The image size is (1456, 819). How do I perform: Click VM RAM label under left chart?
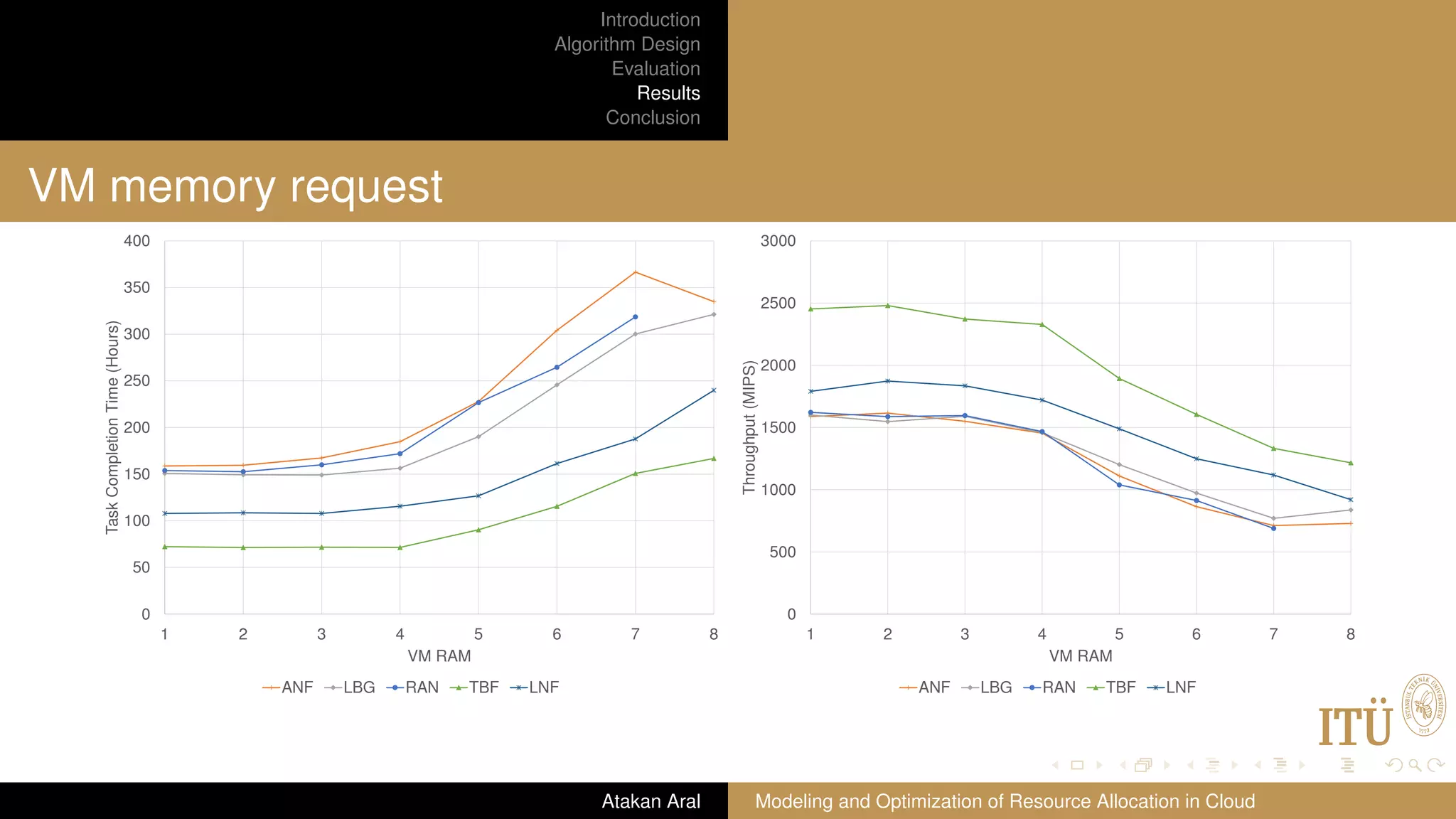click(x=439, y=656)
